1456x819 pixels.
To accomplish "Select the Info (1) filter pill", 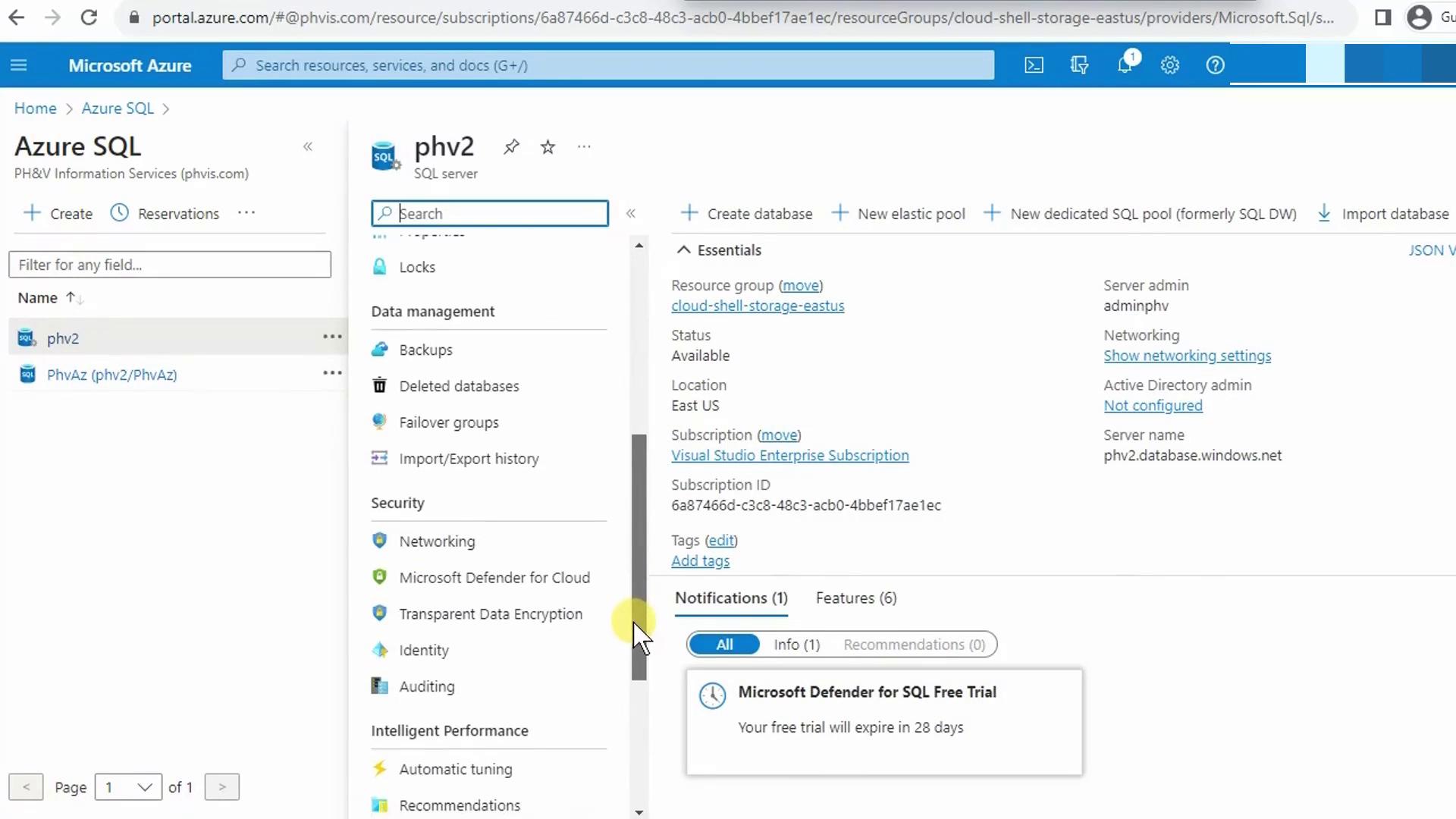I will tap(796, 645).
